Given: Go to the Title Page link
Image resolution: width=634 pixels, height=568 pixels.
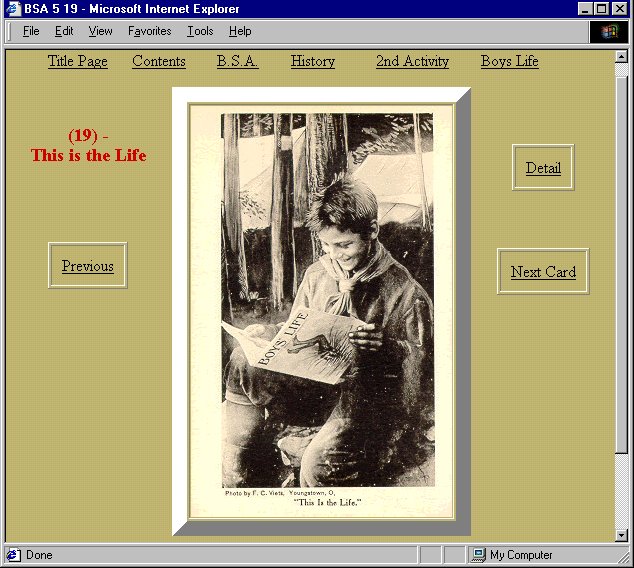Looking at the screenshot, I should click(x=78, y=61).
